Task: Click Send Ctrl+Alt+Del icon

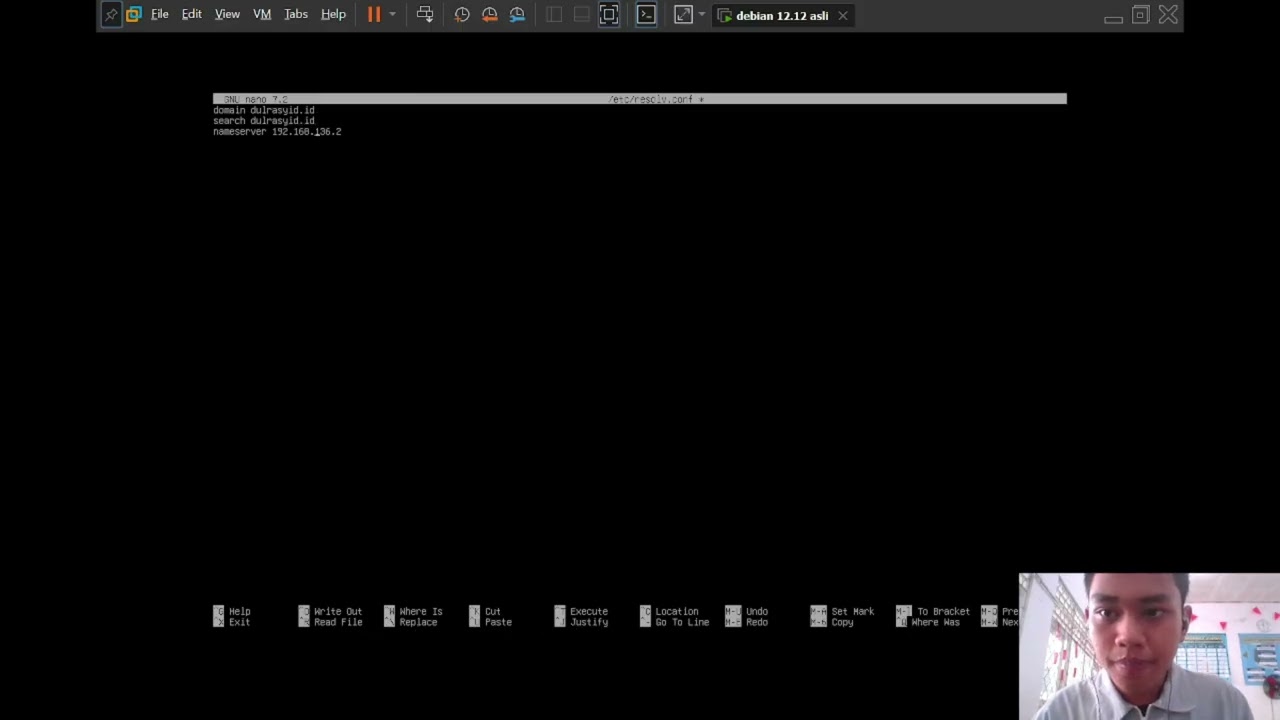Action: click(425, 15)
